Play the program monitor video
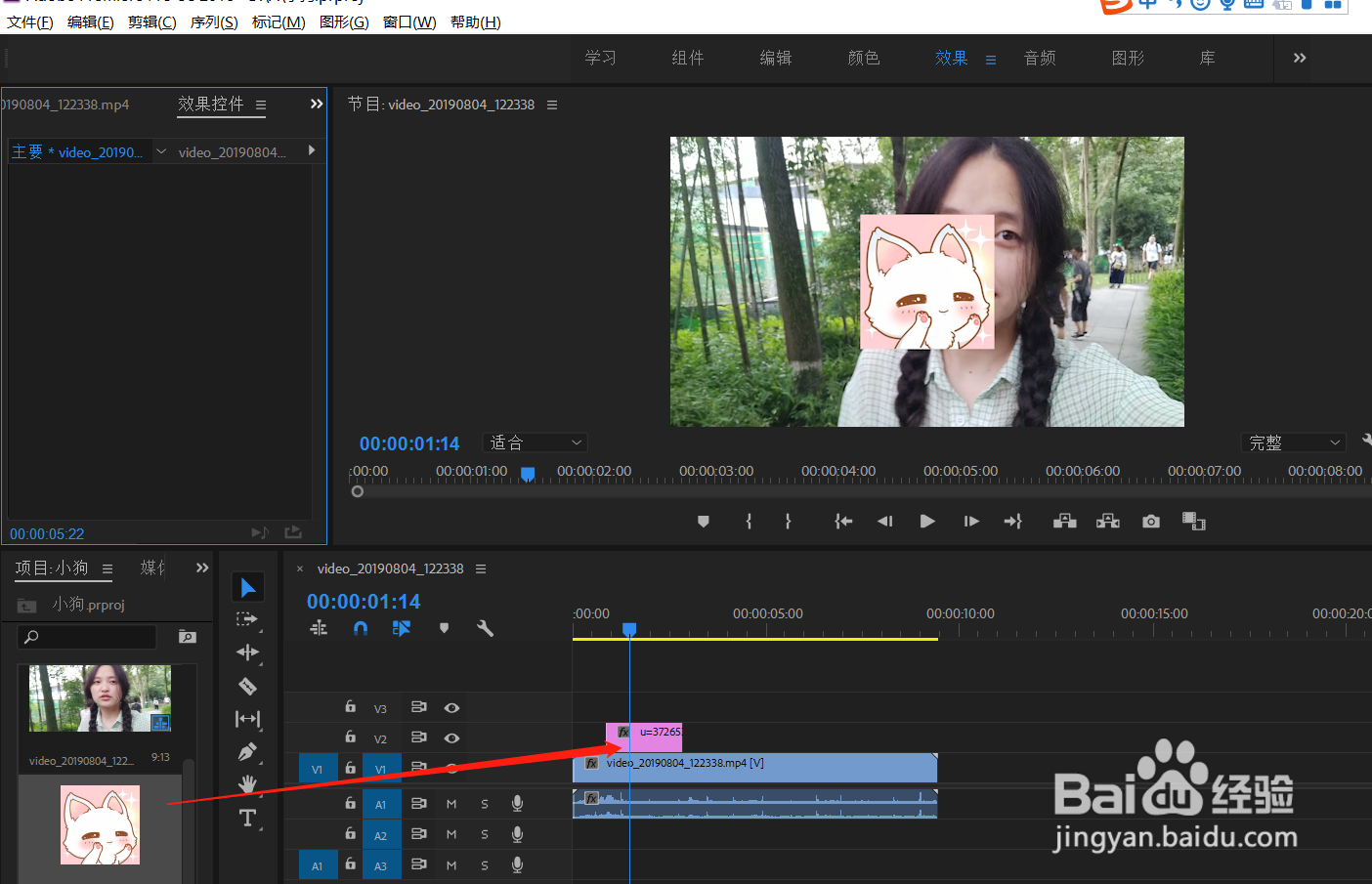Image resolution: width=1372 pixels, height=884 pixels. tap(927, 522)
